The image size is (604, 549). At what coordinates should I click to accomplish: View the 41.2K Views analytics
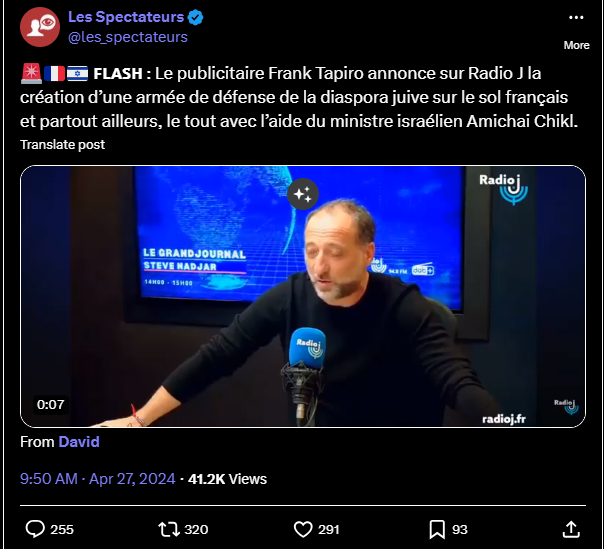(x=227, y=478)
